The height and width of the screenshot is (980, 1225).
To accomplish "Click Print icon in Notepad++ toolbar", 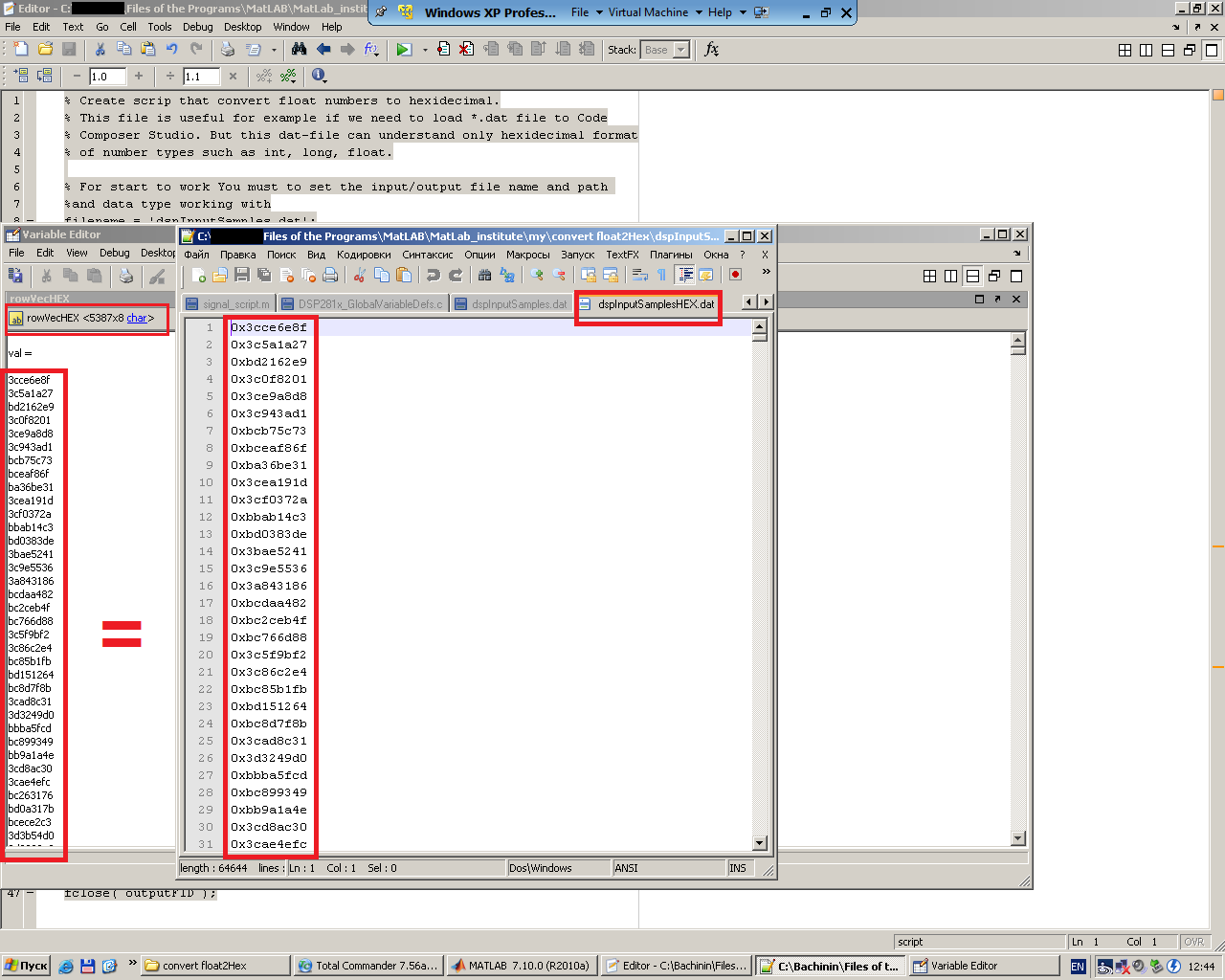I will tap(330, 276).
